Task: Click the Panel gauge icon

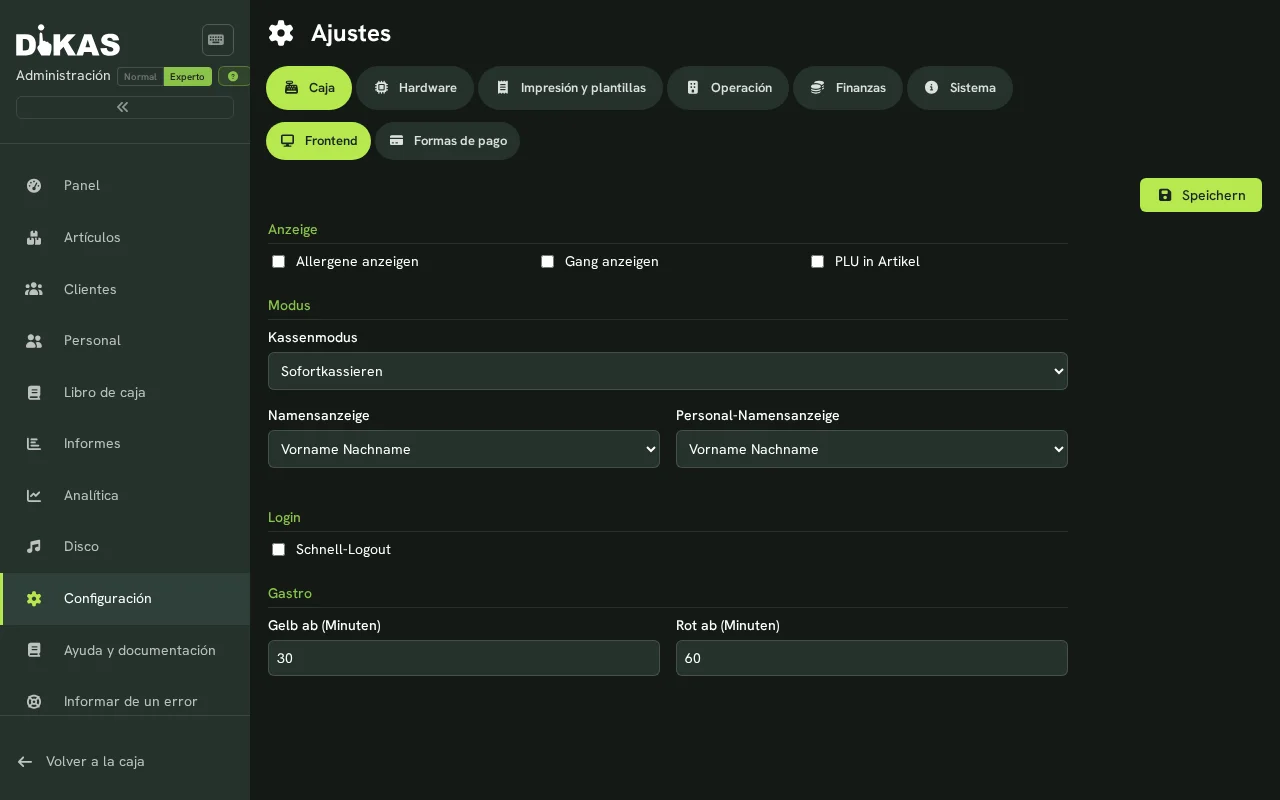Action: [34, 185]
